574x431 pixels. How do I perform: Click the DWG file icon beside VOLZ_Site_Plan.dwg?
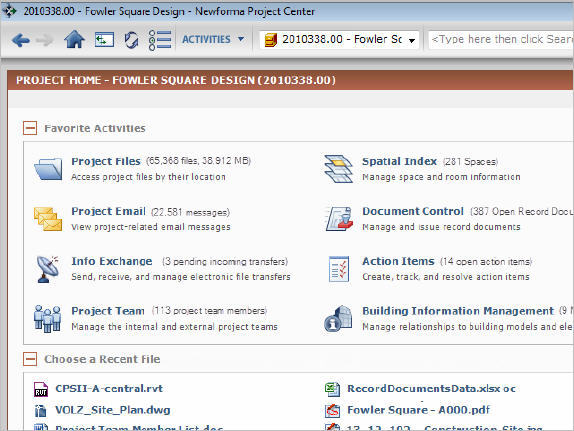41,411
